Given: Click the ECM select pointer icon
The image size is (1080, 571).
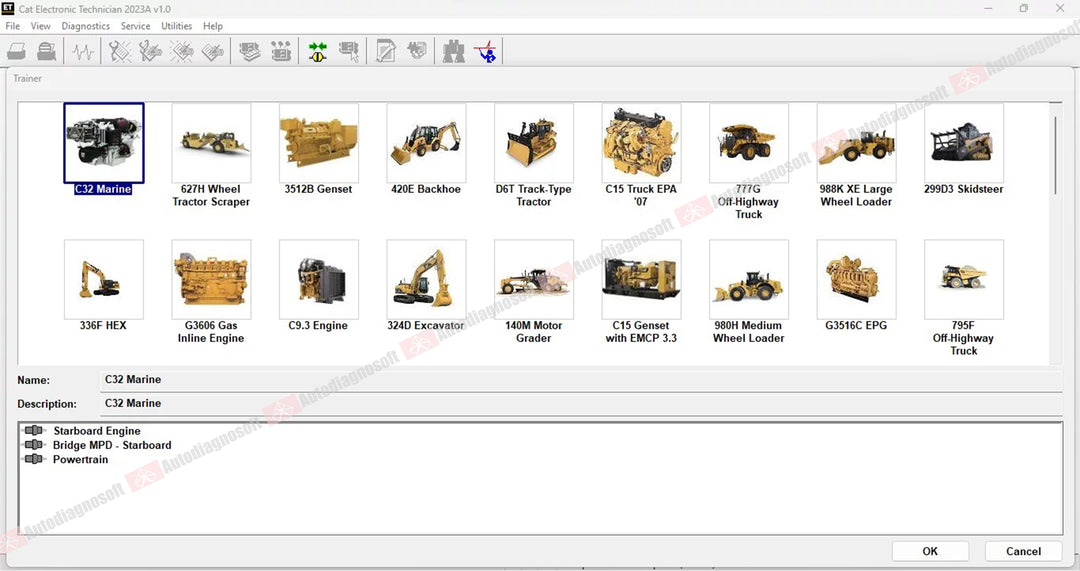Looking at the screenshot, I should (x=349, y=52).
